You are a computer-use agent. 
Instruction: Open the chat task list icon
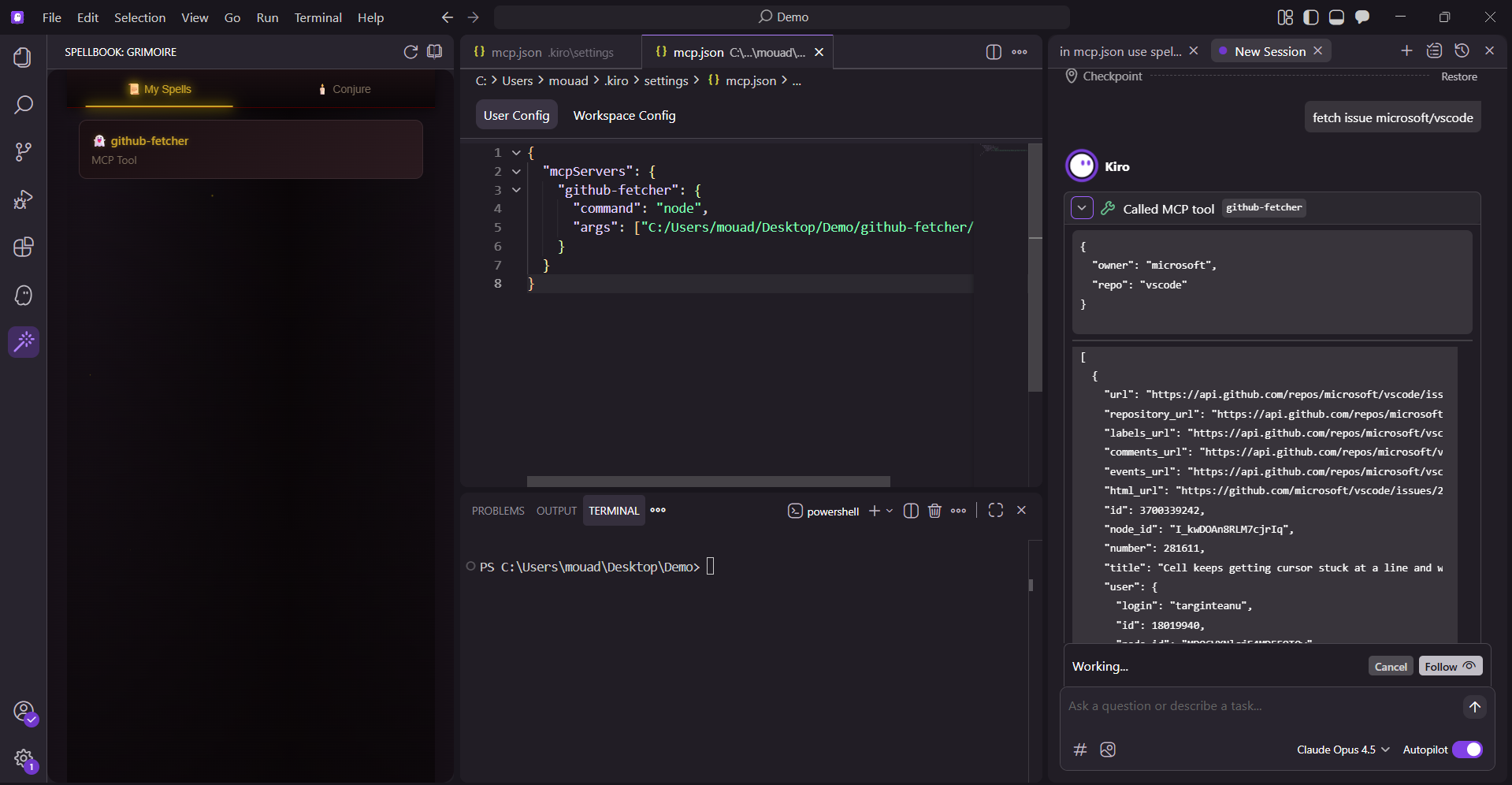(x=1434, y=50)
